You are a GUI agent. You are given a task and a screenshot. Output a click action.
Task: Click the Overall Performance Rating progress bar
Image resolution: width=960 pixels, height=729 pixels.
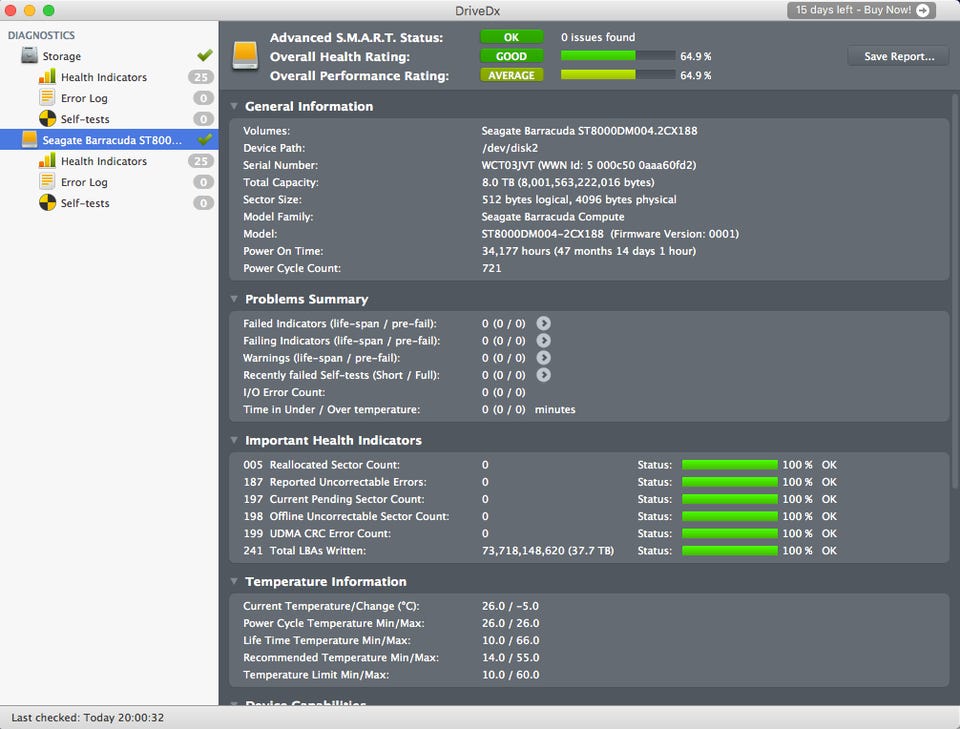point(618,75)
